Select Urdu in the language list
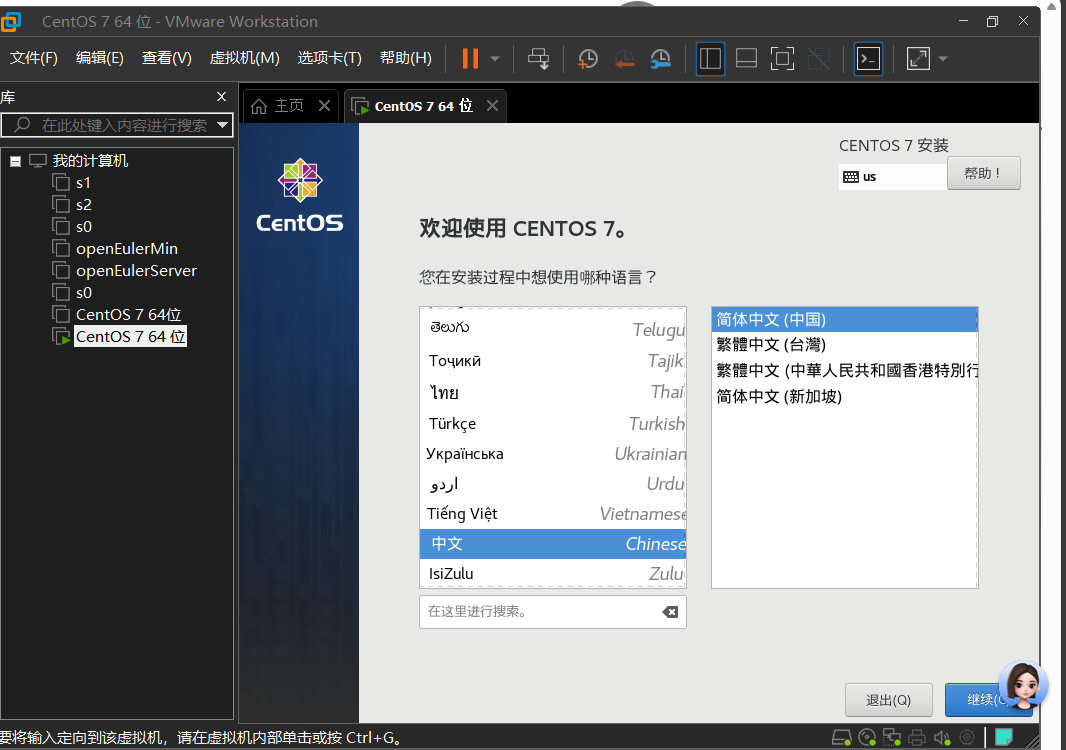The height and width of the screenshot is (750, 1066). pyautogui.click(x=553, y=483)
